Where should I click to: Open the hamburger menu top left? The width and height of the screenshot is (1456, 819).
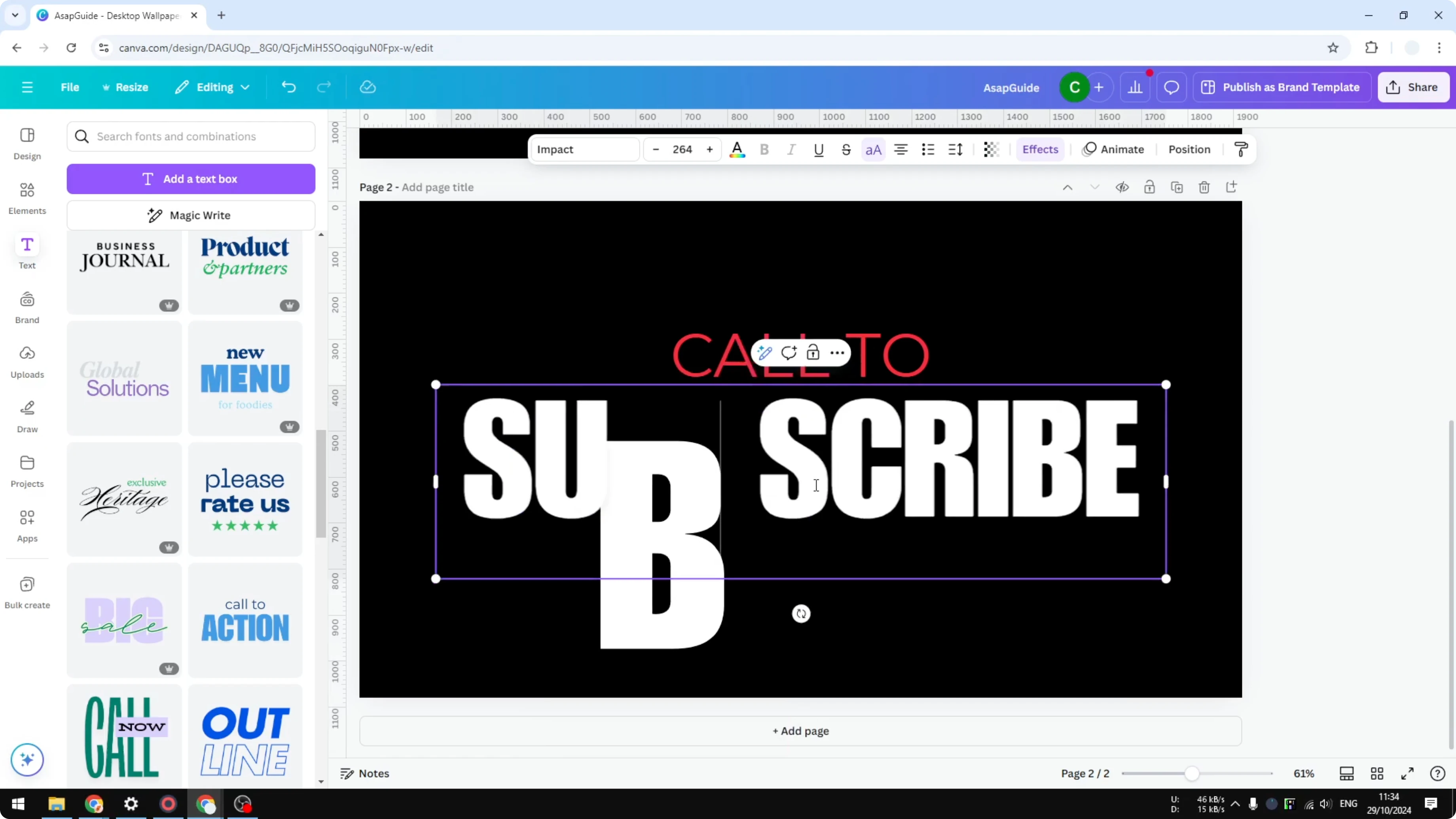[27, 87]
